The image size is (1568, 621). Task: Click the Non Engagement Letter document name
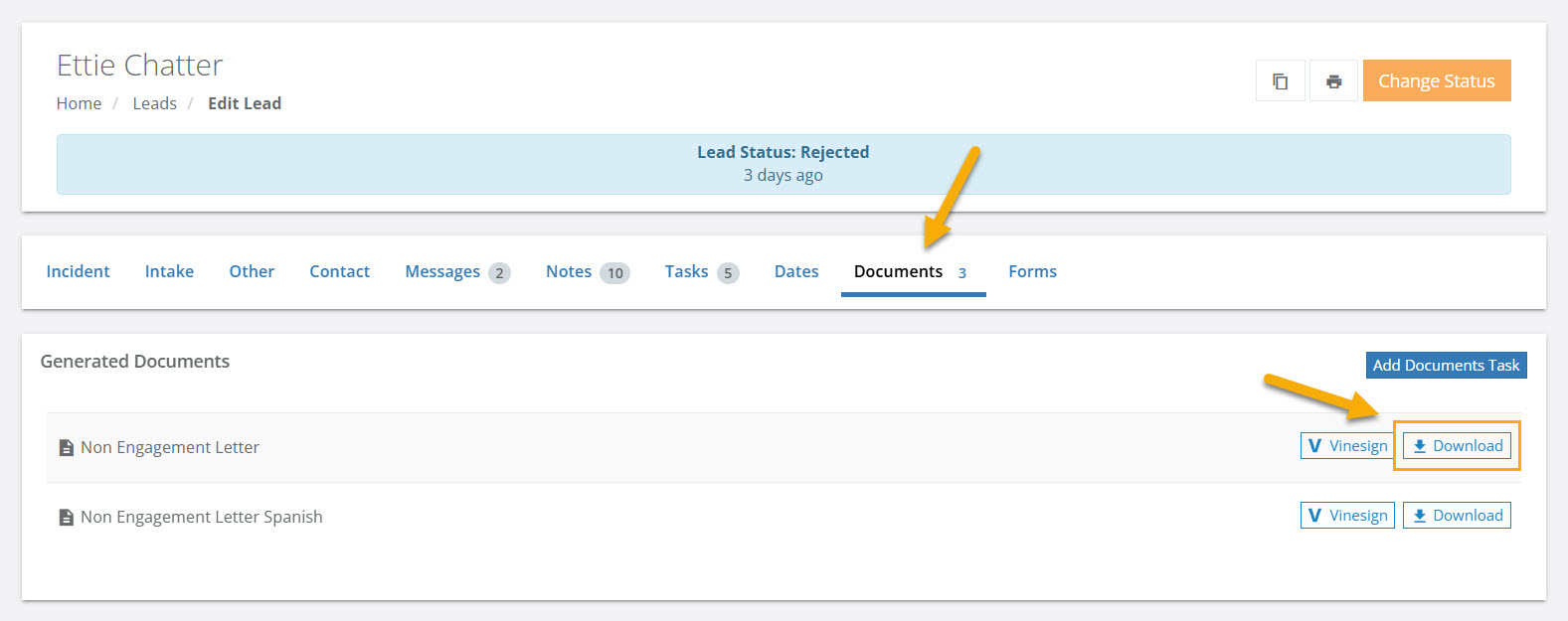pos(170,447)
